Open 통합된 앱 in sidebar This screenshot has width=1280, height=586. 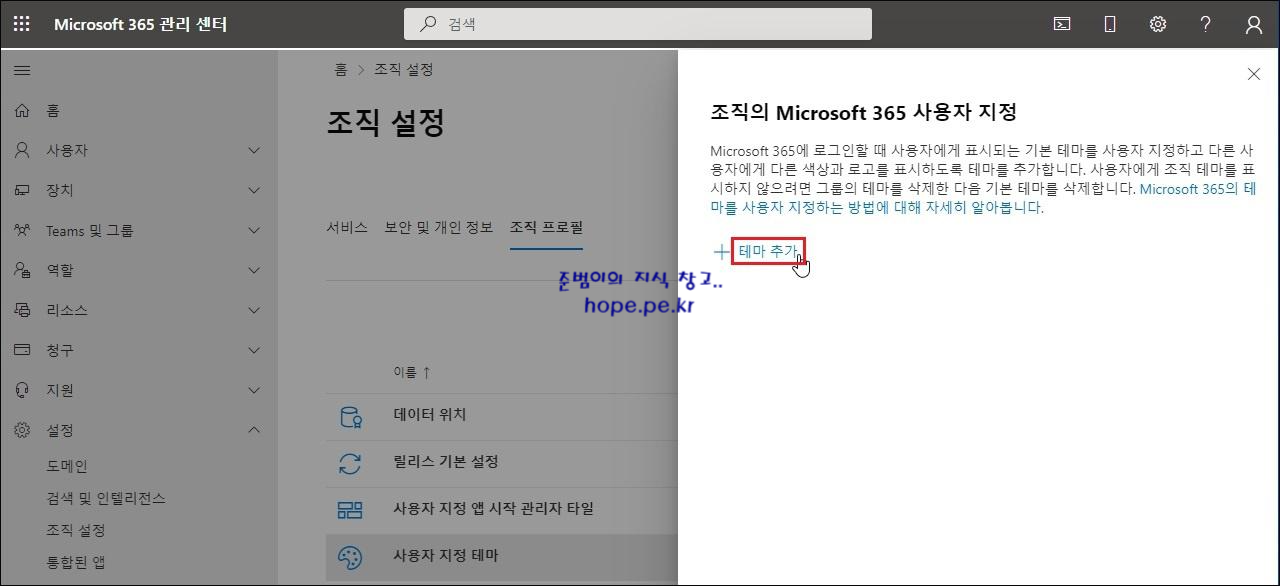pos(76,562)
